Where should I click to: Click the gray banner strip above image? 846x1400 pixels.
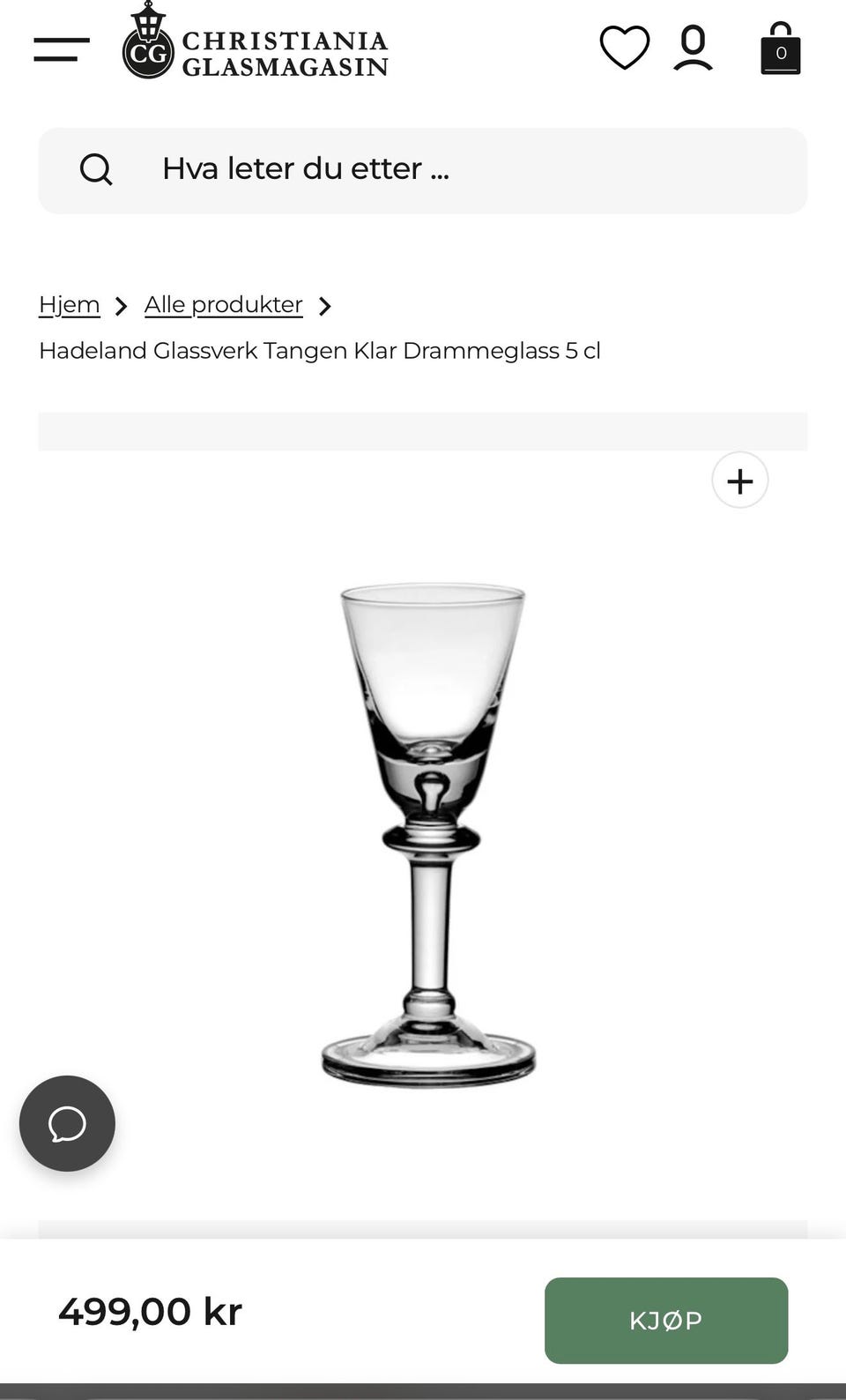[x=423, y=431]
